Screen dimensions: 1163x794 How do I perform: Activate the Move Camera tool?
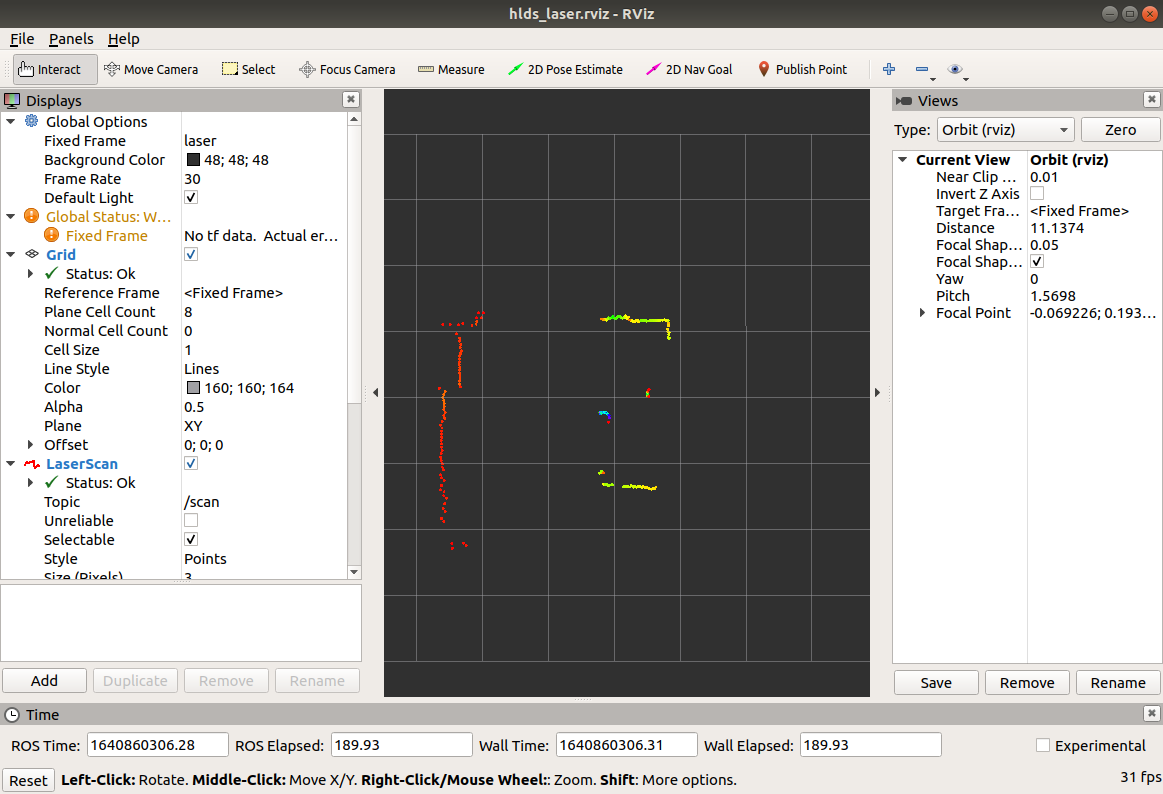click(151, 69)
